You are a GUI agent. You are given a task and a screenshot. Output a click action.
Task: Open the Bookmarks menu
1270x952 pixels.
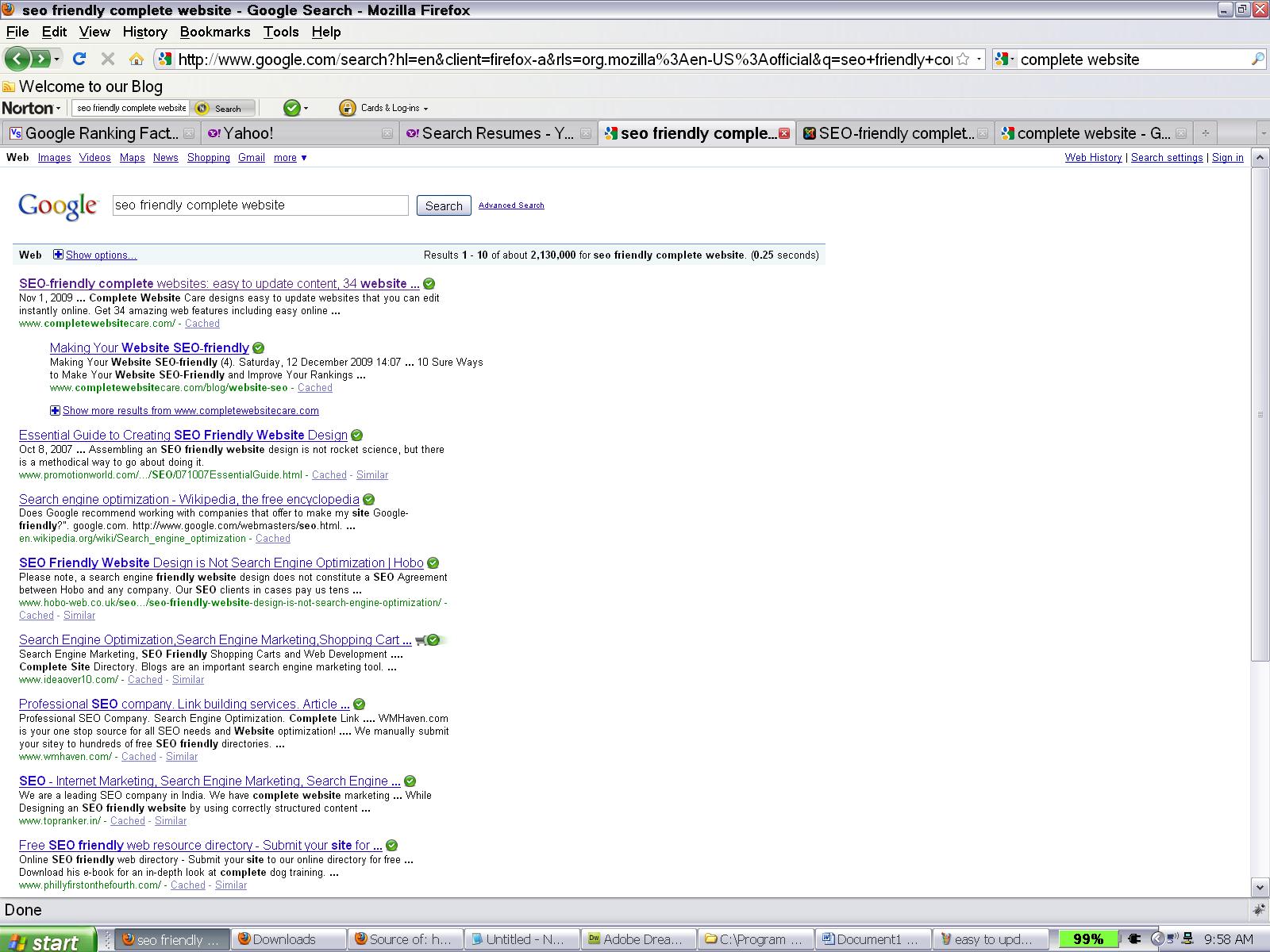click(215, 32)
